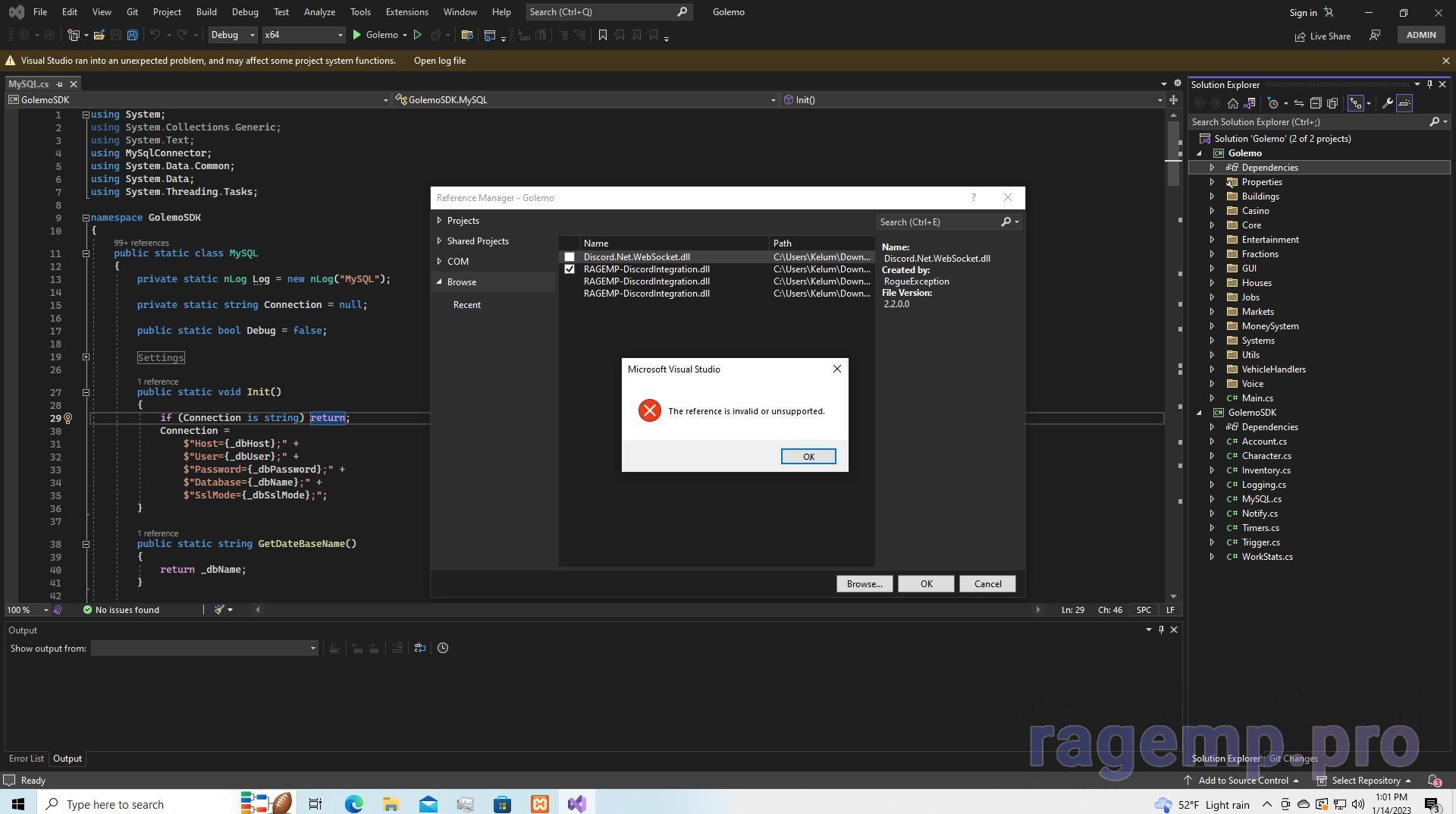Switch to the Error List tab
Screen dimensions: 1456x814
tap(27, 759)
